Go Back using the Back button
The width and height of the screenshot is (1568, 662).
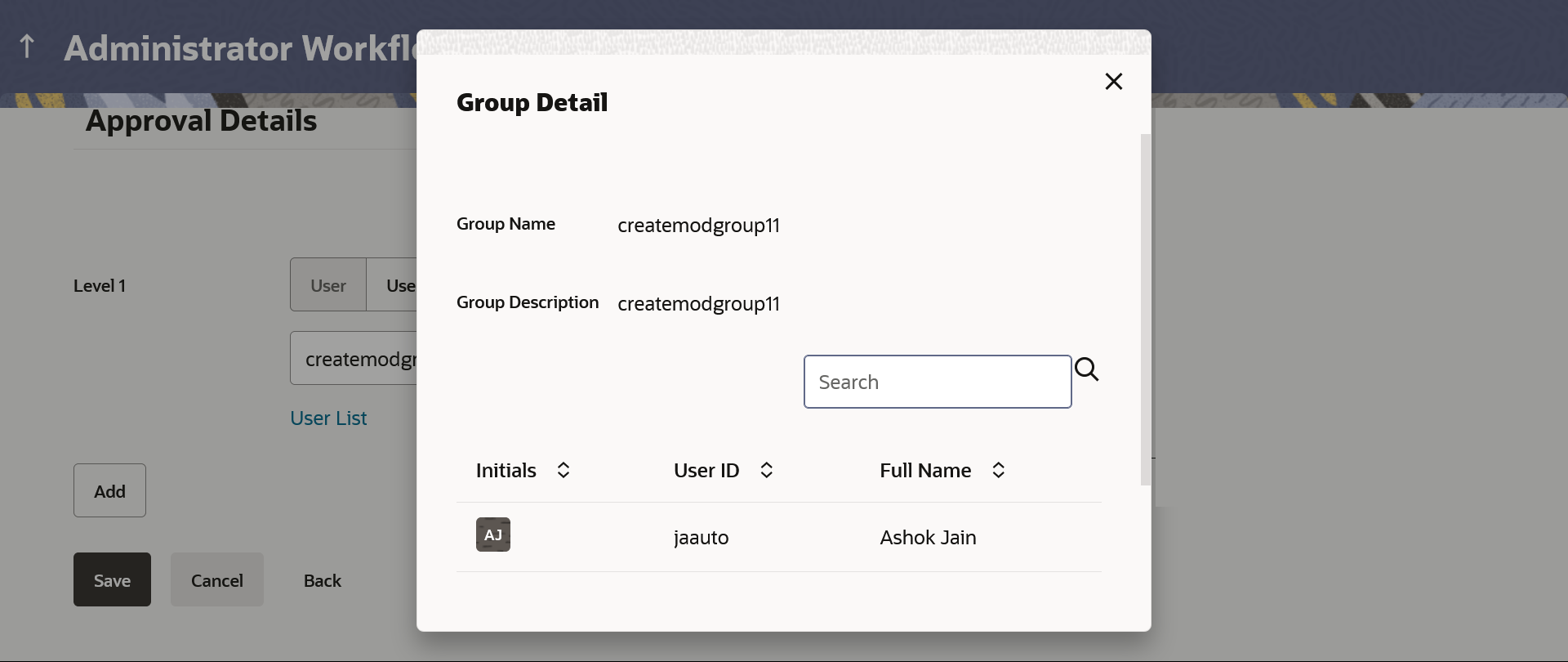pos(323,580)
